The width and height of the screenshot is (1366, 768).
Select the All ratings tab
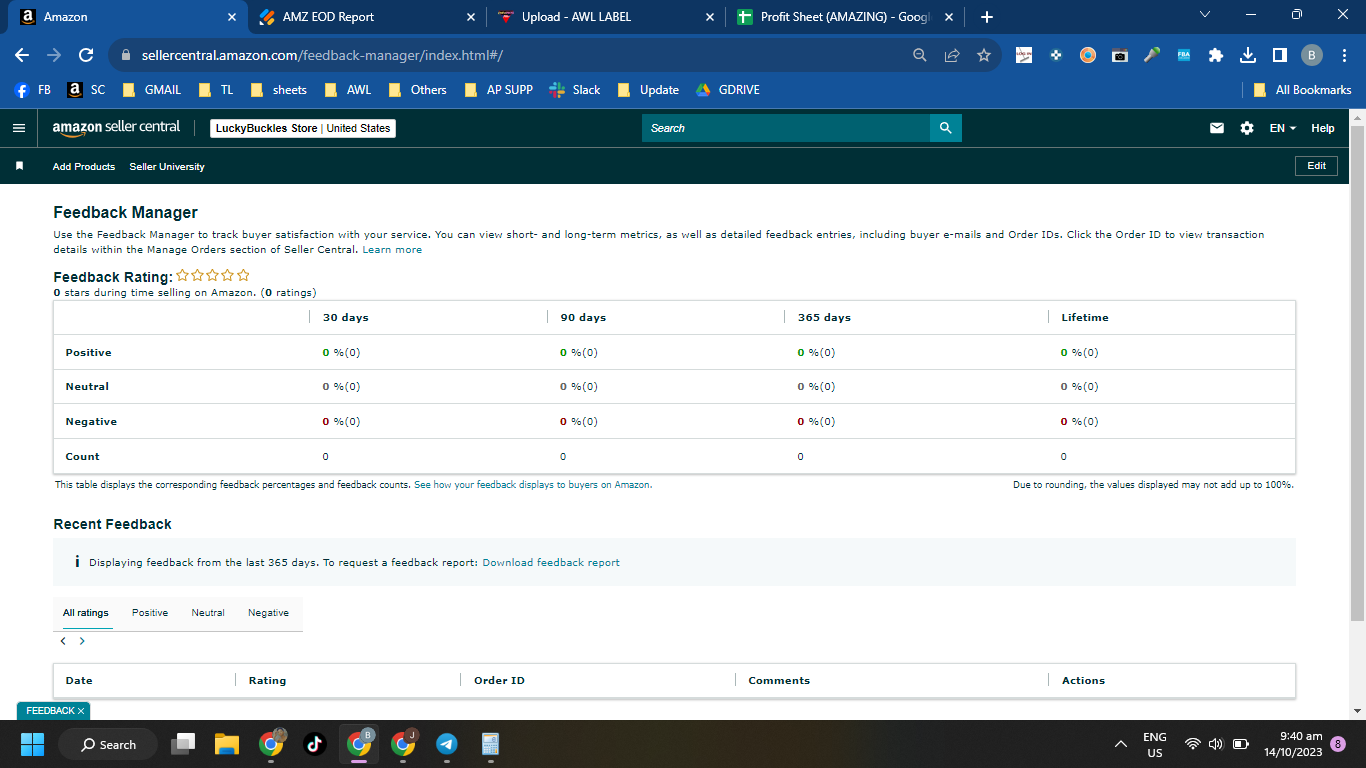pos(86,612)
